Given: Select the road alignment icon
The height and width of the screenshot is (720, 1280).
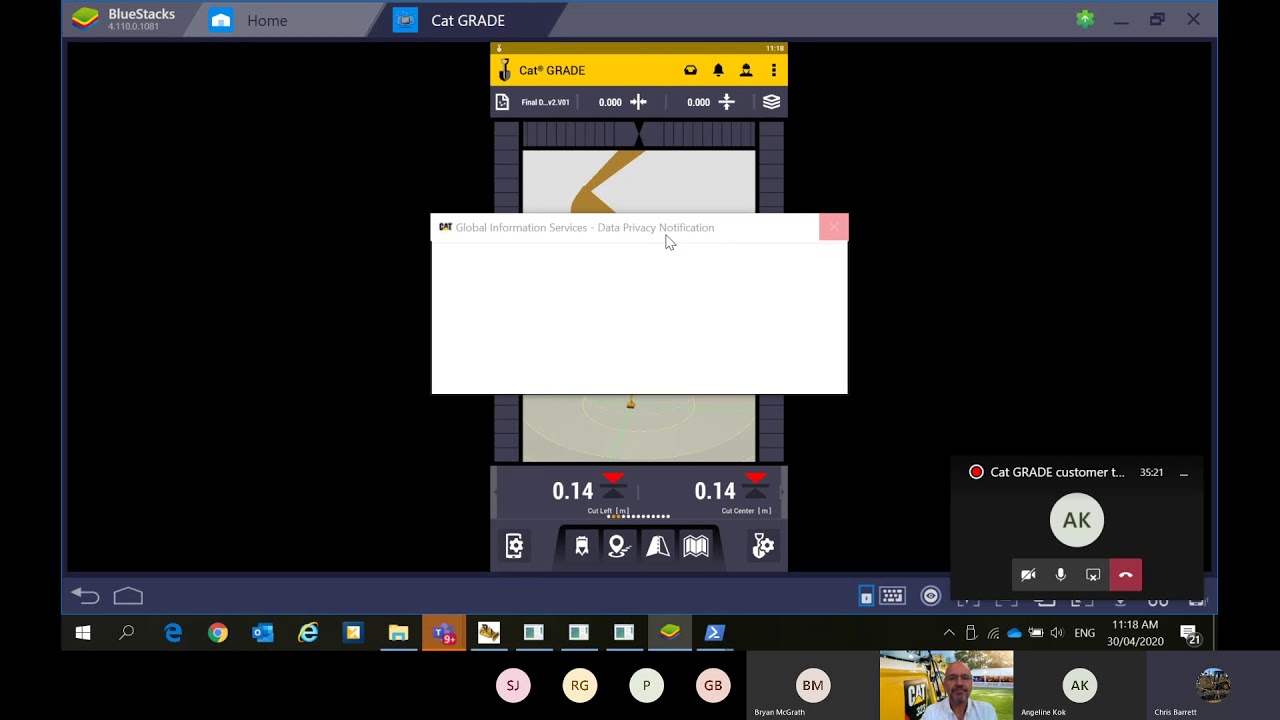Looking at the screenshot, I should (658, 545).
